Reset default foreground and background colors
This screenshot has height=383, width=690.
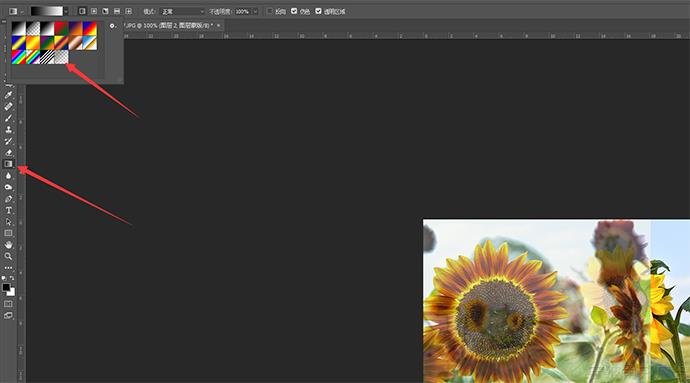[x=4, y=278]
